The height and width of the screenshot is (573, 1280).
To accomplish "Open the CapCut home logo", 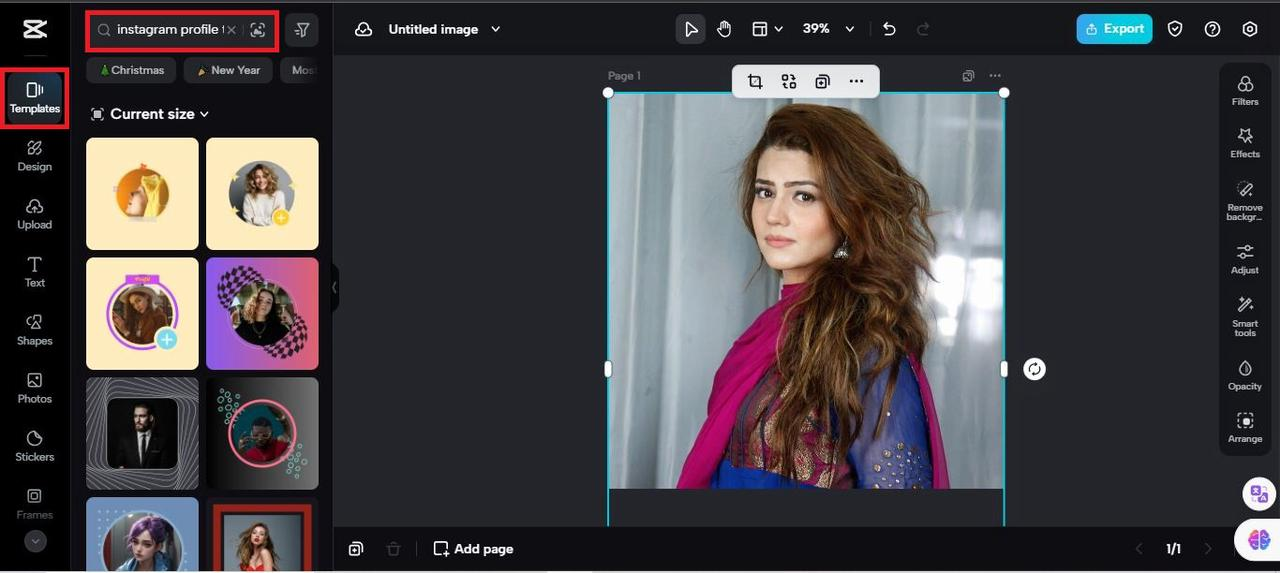I will point(34,29).
